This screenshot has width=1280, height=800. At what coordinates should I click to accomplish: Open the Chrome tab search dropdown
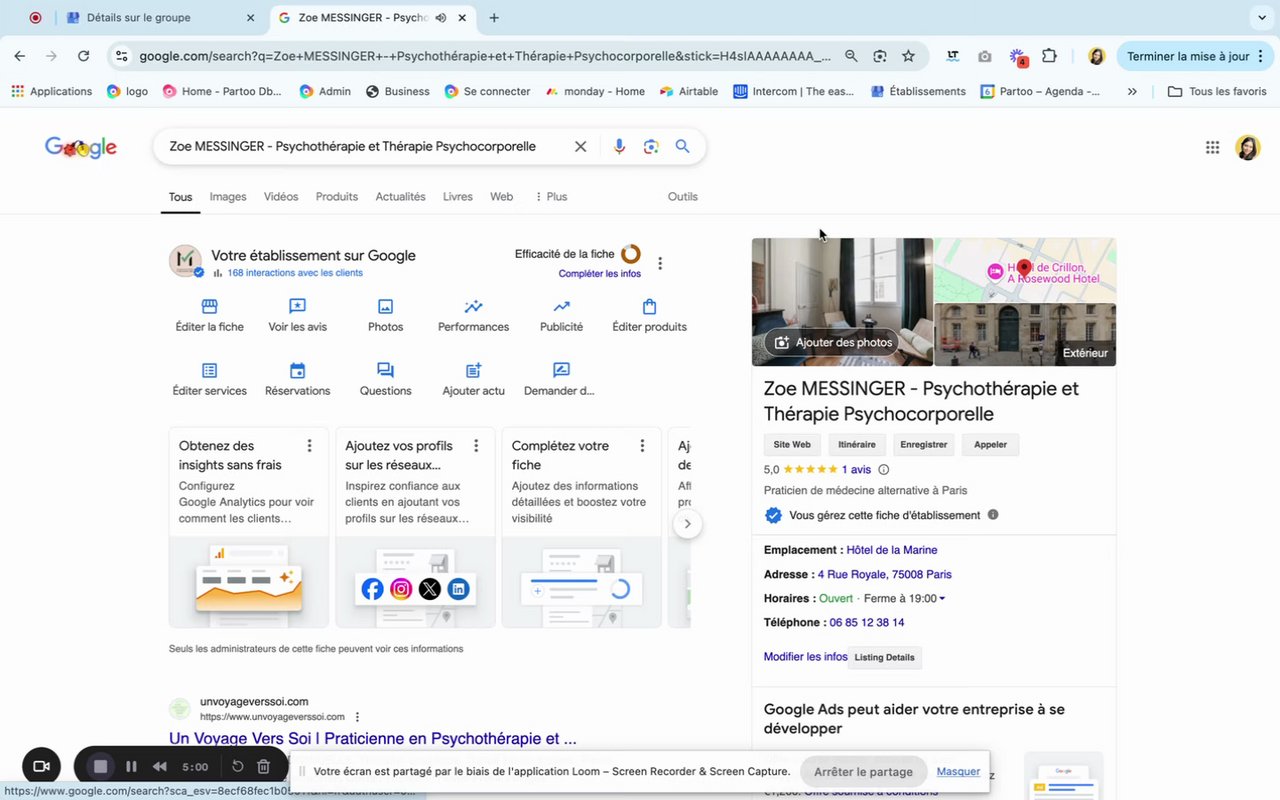click(x=1260, y=18)
